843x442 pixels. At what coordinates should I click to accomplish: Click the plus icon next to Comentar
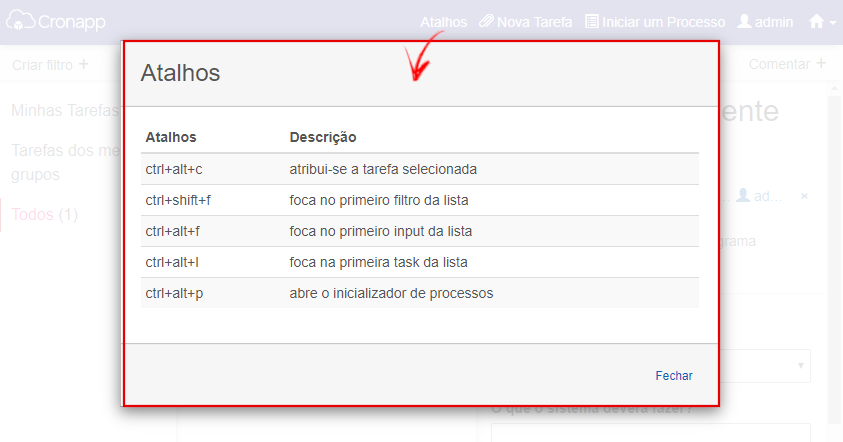click(x=821, y=63)
